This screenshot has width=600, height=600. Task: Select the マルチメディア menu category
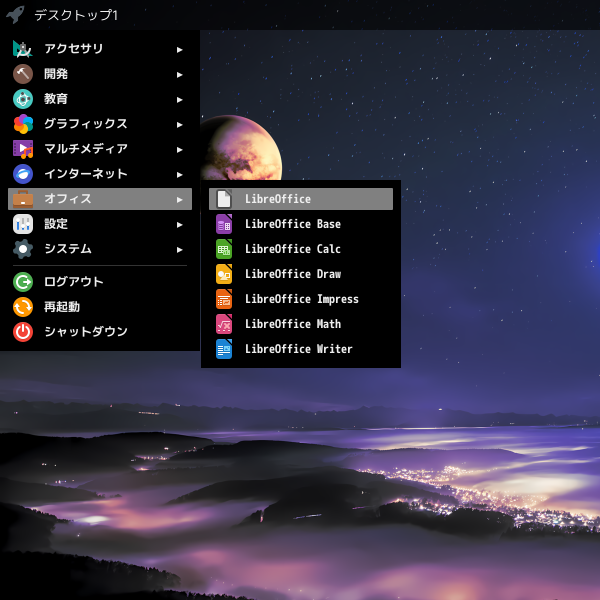click(x=86, y=149)
